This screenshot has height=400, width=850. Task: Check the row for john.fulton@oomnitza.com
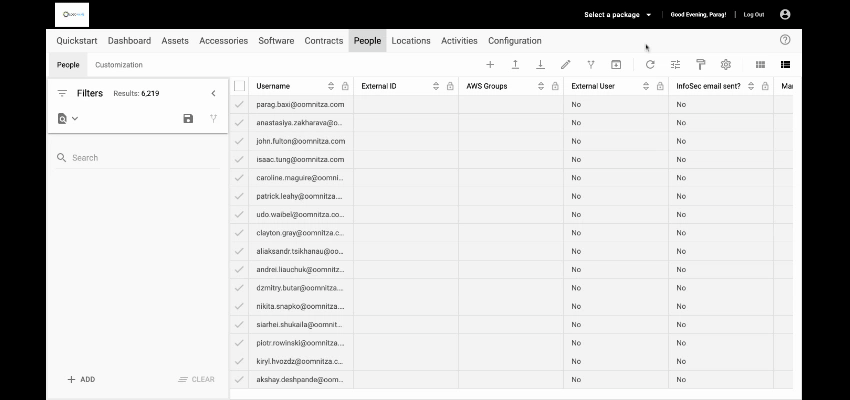[239, 141]
